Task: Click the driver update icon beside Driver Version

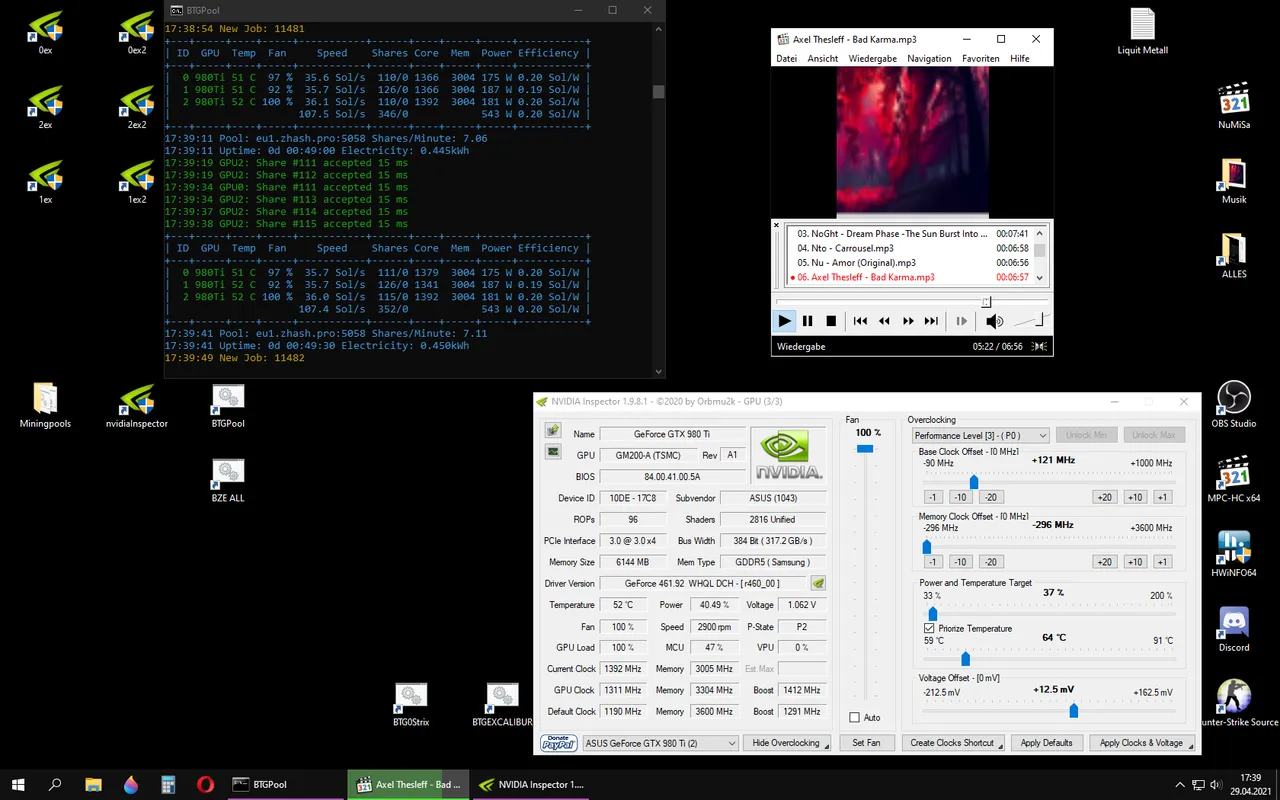Action: [818, 583]
